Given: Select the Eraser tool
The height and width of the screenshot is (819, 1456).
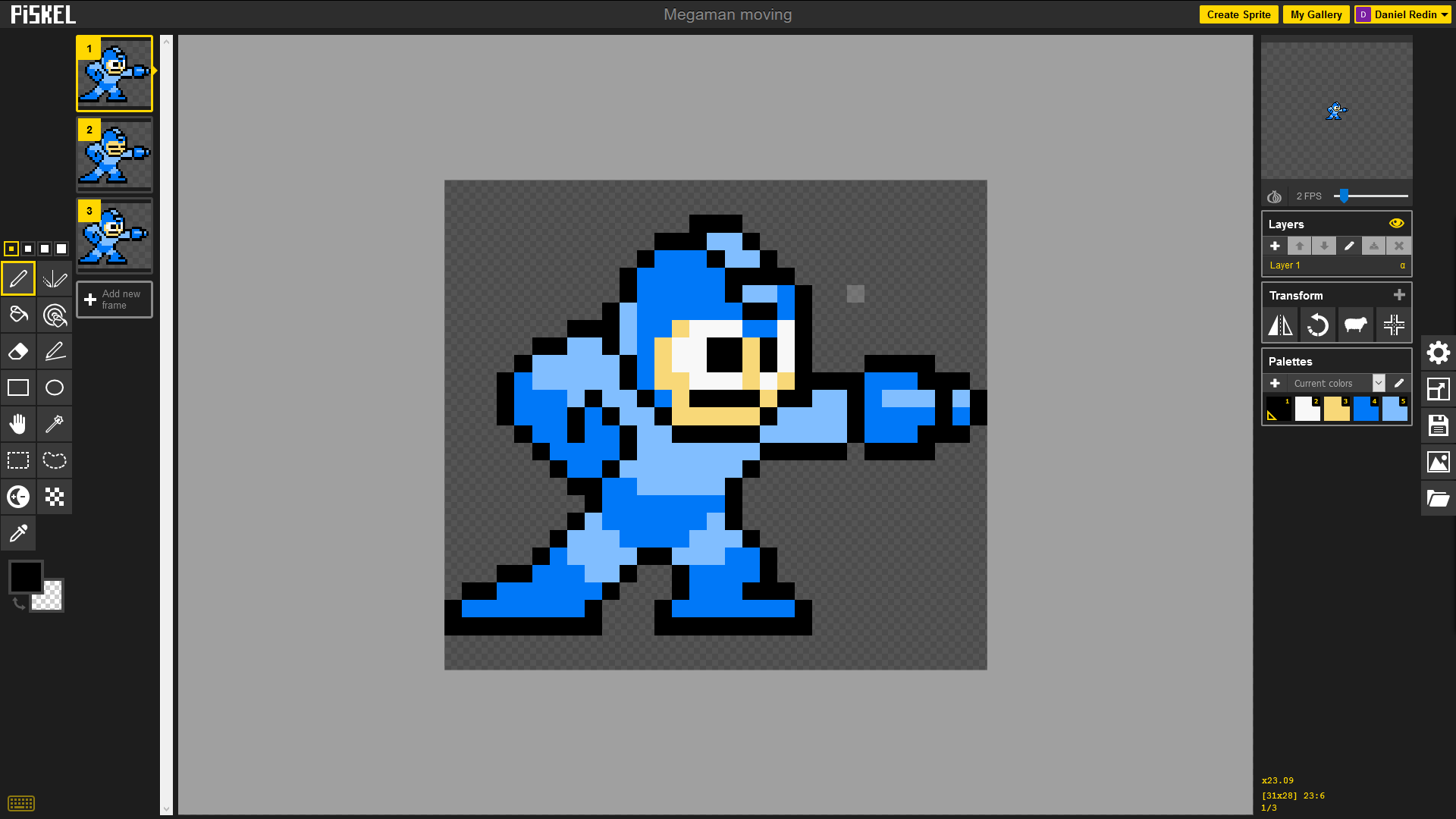Looking at the screenshot, I should click(x=18, y=351).
